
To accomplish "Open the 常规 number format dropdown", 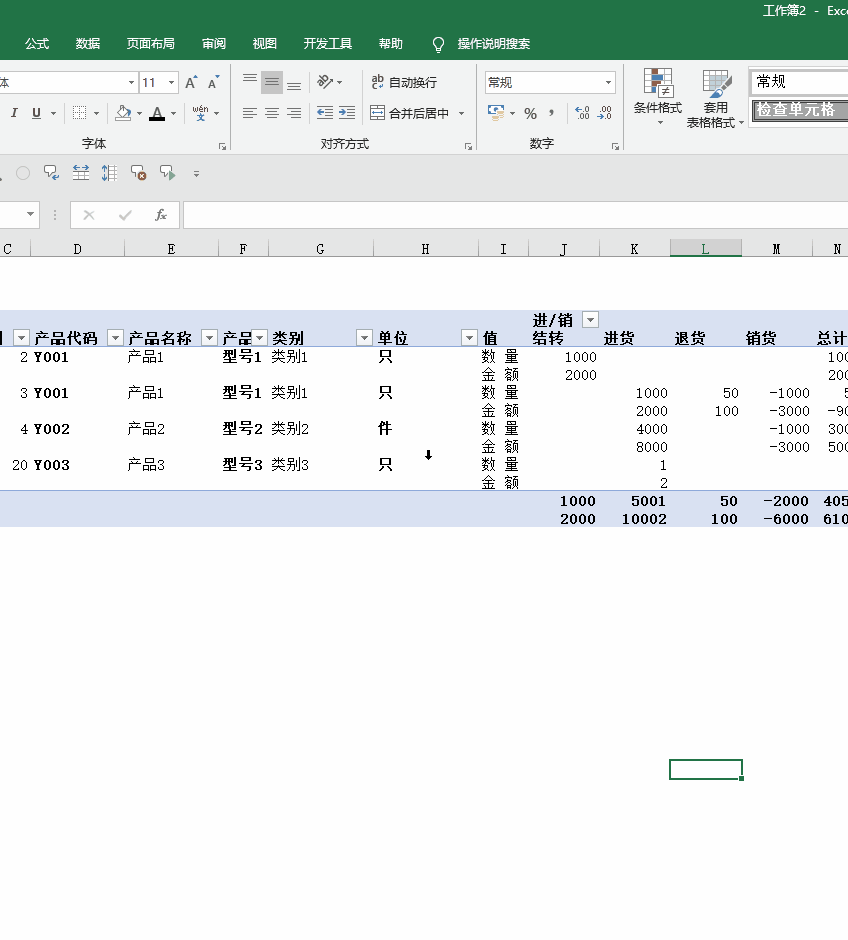I will point(608,83).
